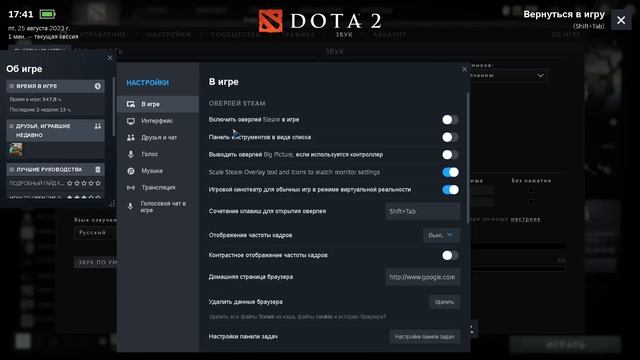Click the people icon next to Друзья и чат

point(131,138)
